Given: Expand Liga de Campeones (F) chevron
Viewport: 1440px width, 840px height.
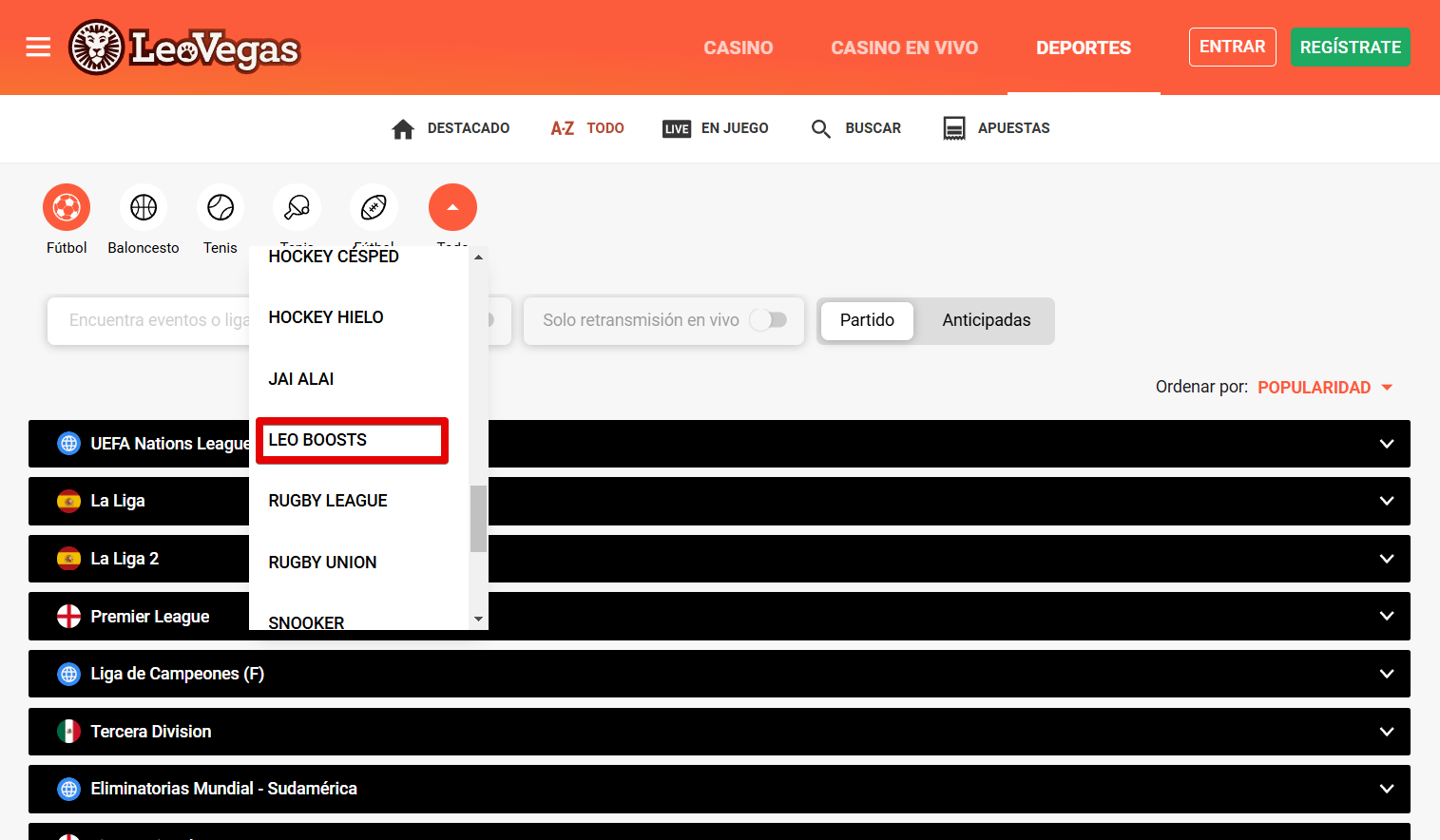Looking at the screenshot, I should coord(1387,674).
